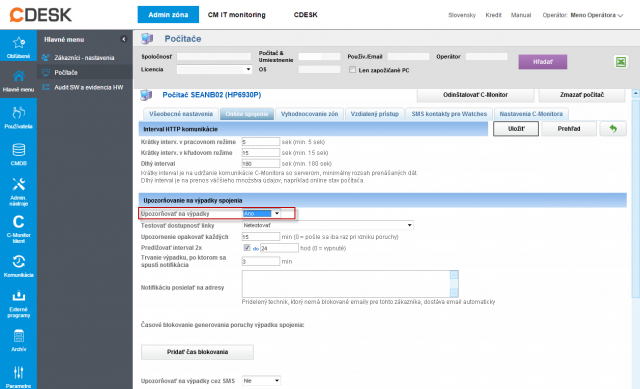Click green back arrow button

(613, 129)
